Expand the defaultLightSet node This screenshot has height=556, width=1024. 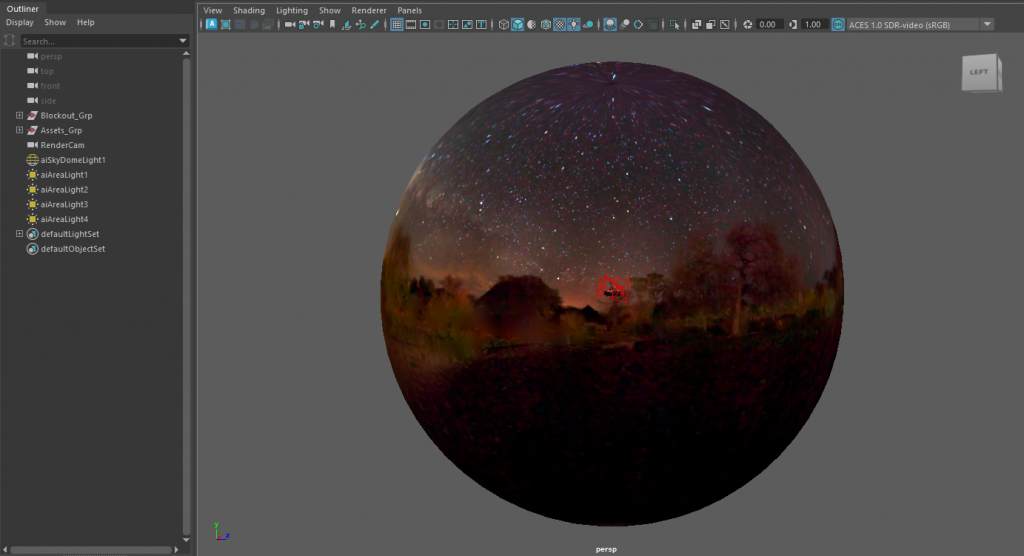(x=20, y=233)
